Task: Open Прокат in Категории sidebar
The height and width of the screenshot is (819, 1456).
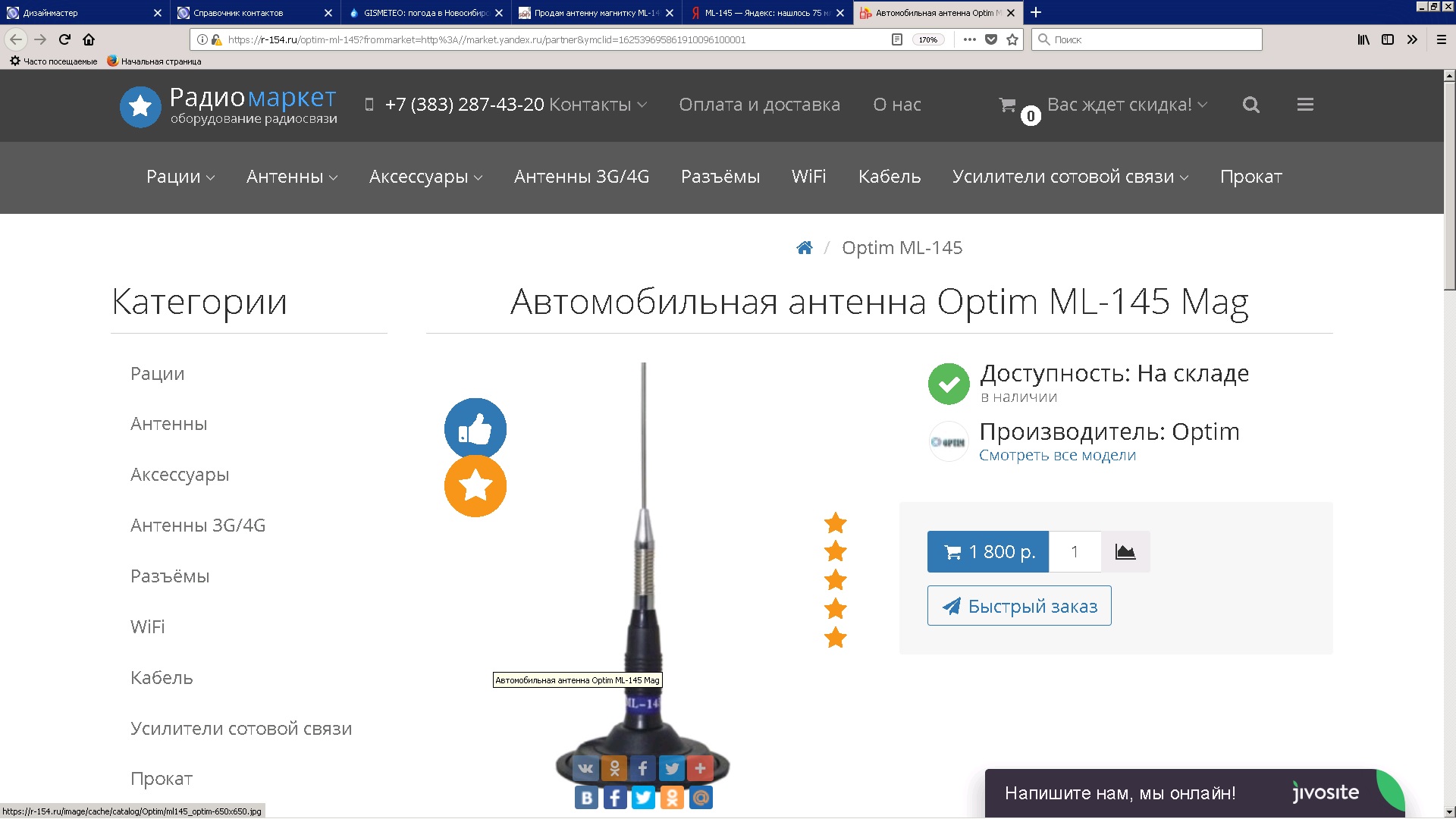Action: point(162,779)
